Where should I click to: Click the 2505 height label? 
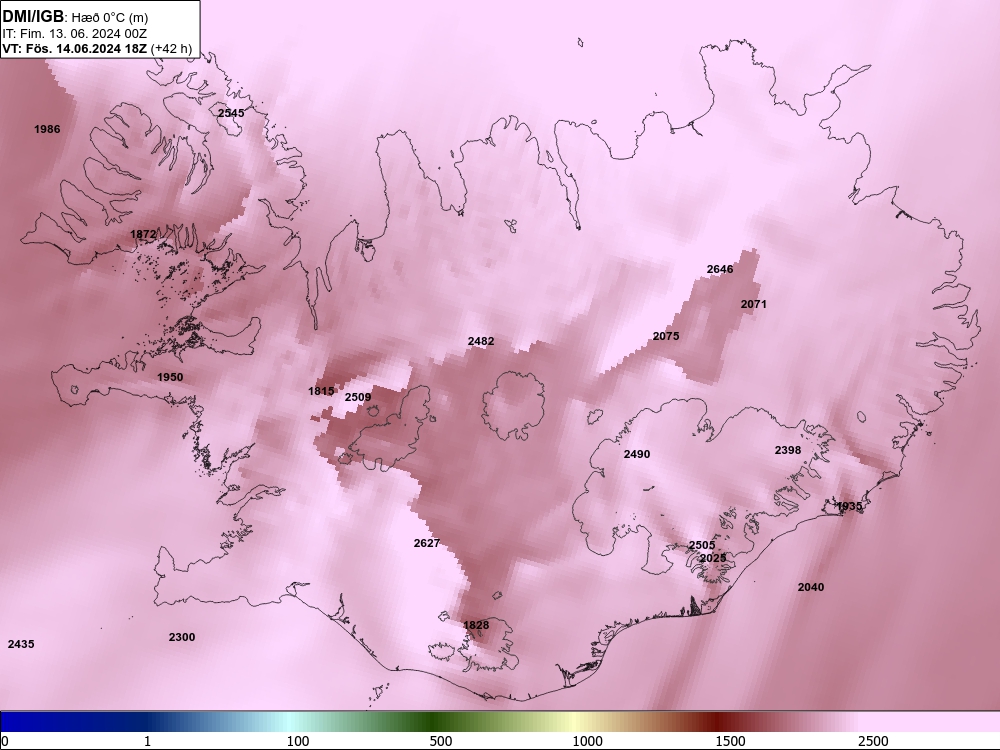[x=702, y=545]
